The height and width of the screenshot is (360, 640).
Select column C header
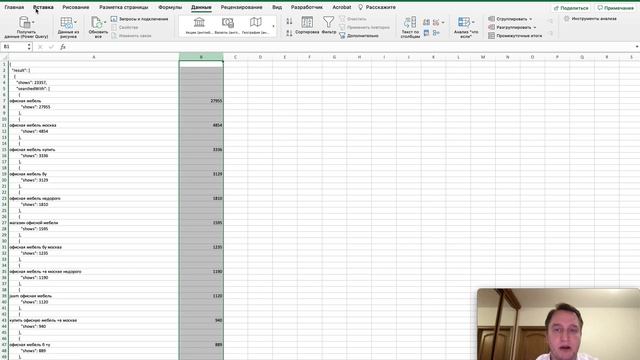point(236,57)
